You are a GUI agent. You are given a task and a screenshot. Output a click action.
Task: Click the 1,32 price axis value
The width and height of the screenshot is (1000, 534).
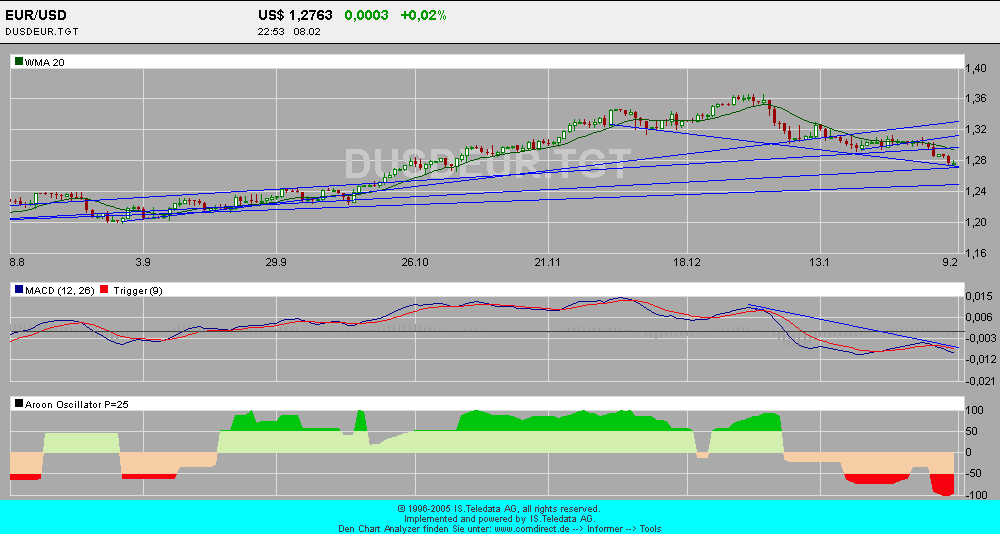coord(976,130)
